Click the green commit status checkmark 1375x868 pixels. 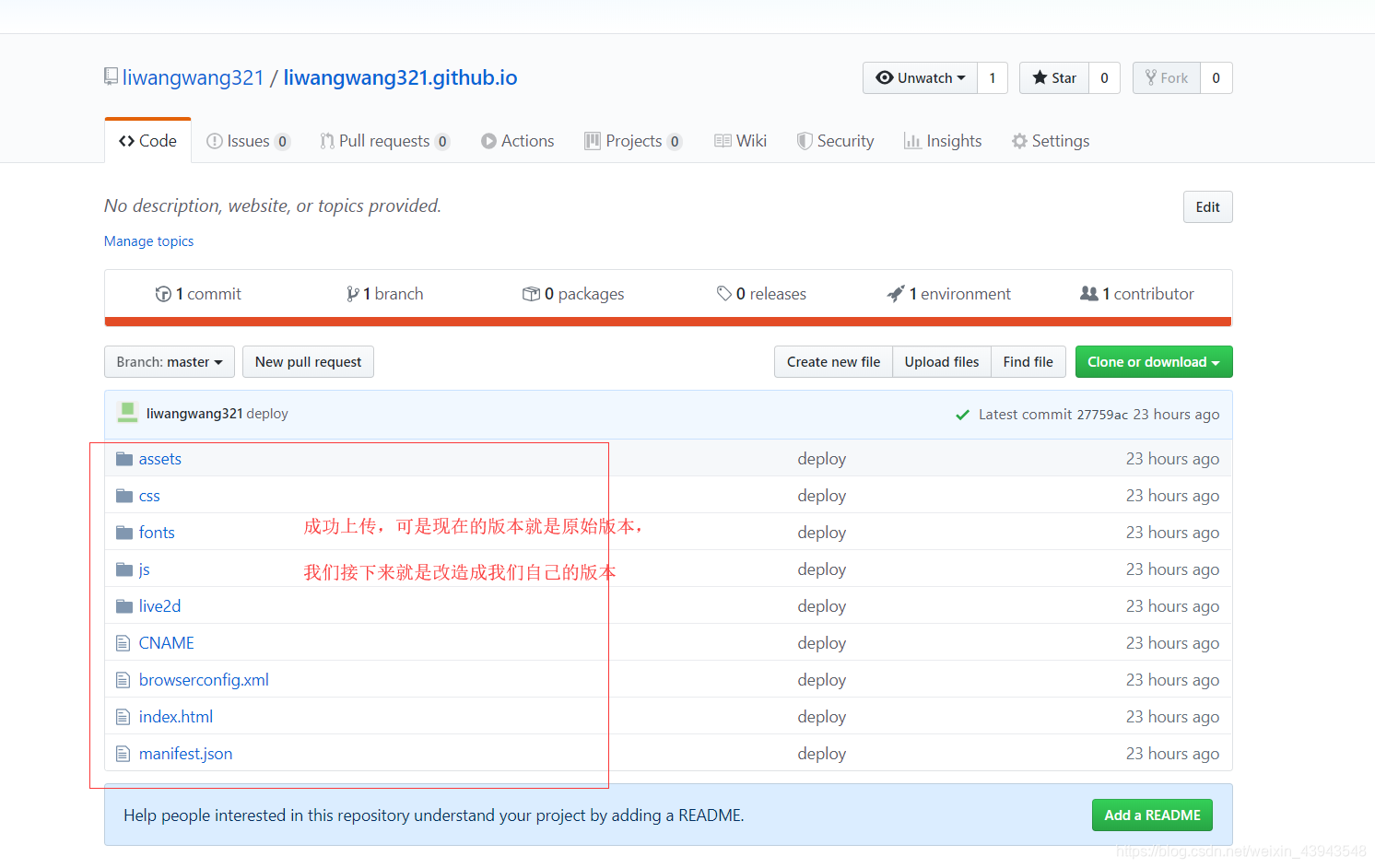tap(962, 415)
